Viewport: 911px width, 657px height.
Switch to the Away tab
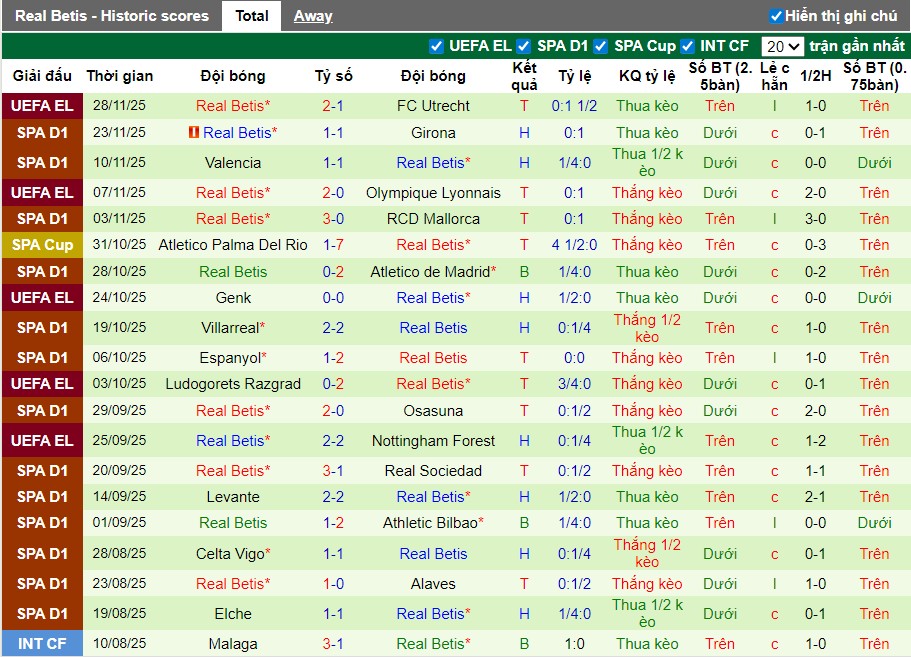(x=313, y=15)
